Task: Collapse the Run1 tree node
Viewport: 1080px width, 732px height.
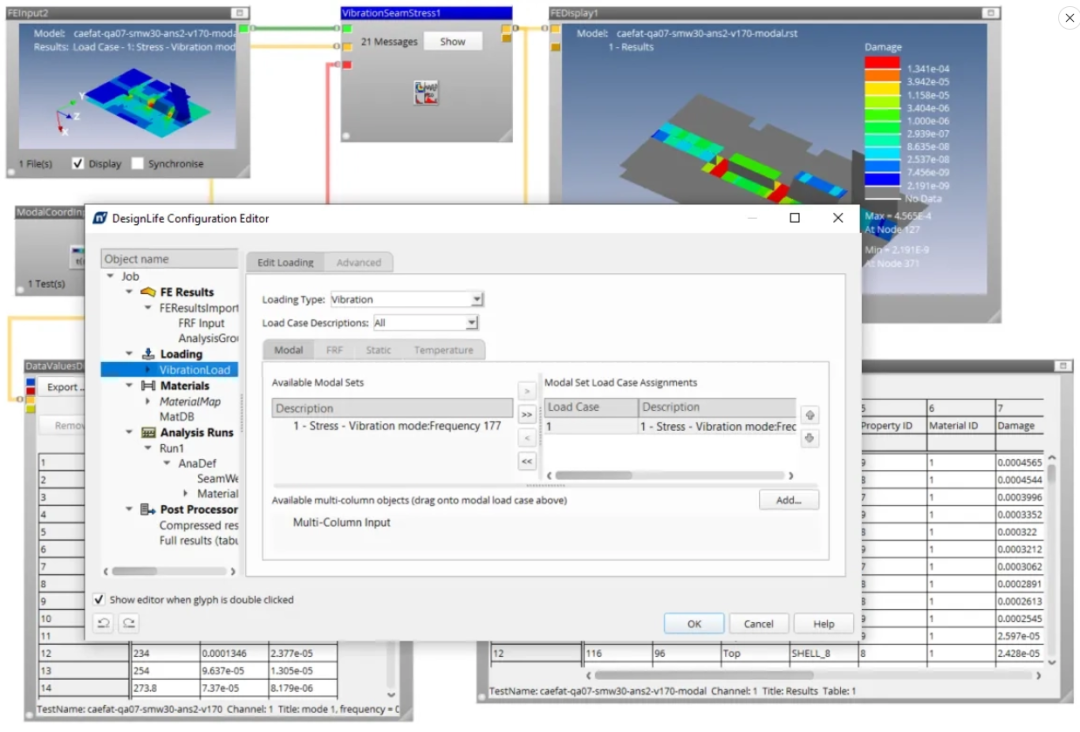Action: (147, 448)
